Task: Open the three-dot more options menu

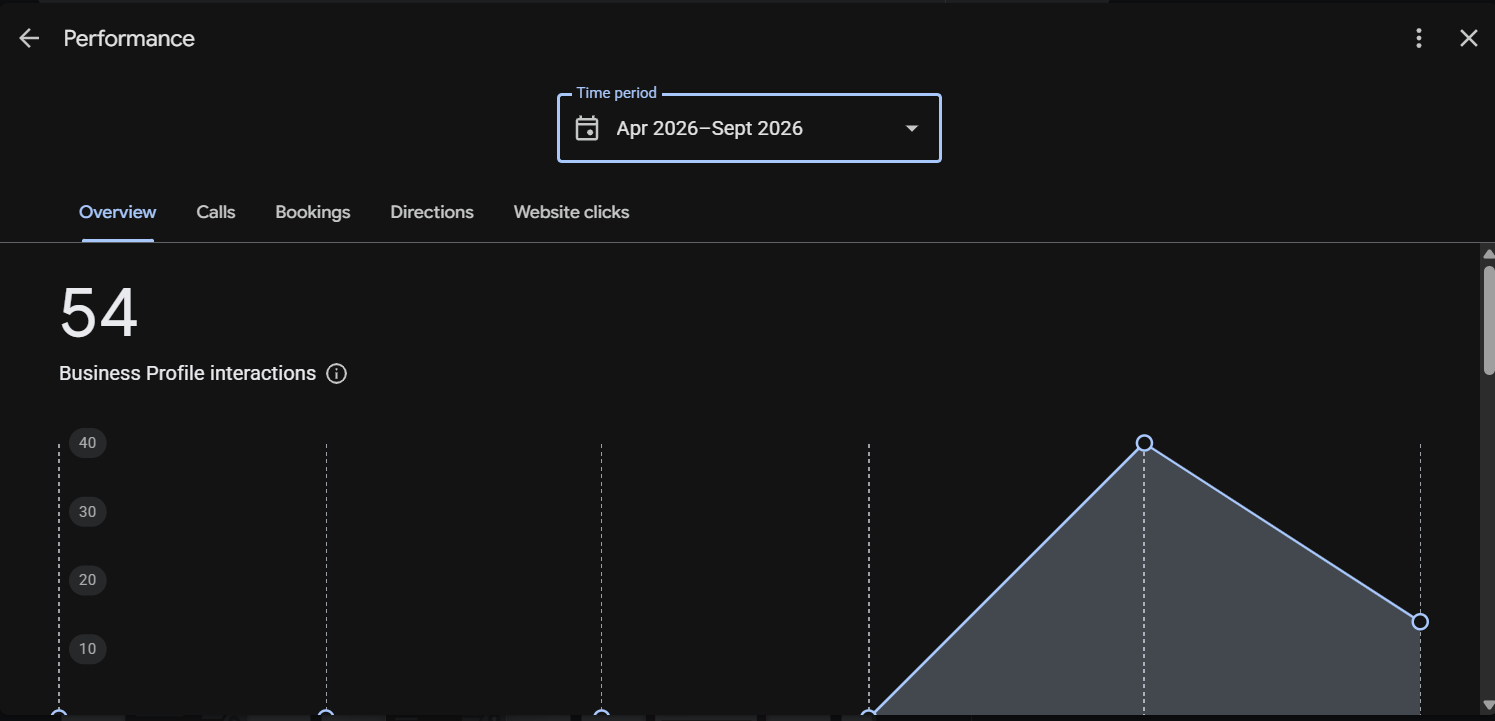Action: pos(1419,38)
